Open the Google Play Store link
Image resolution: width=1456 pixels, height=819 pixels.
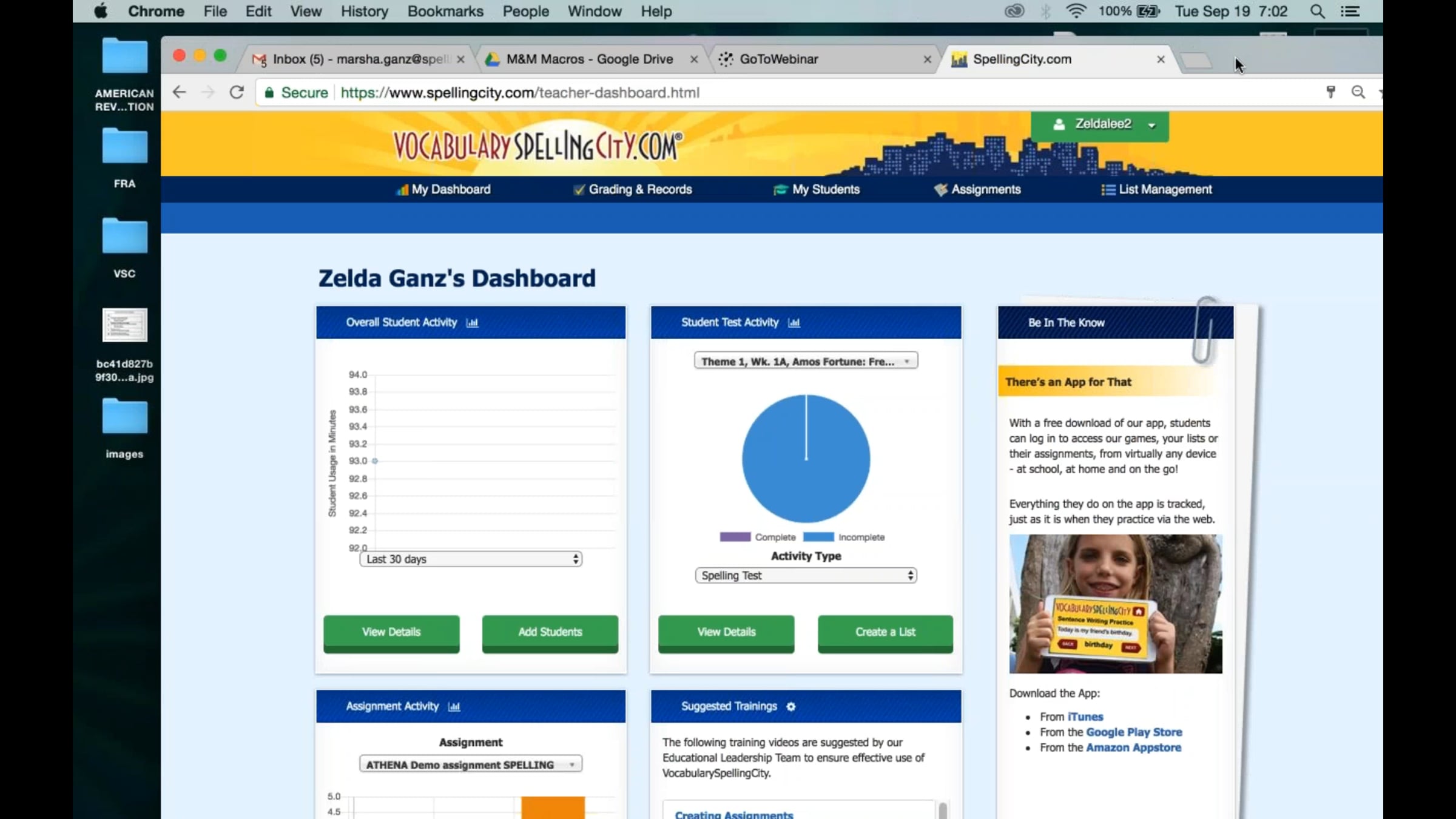tap(1134, 732)
